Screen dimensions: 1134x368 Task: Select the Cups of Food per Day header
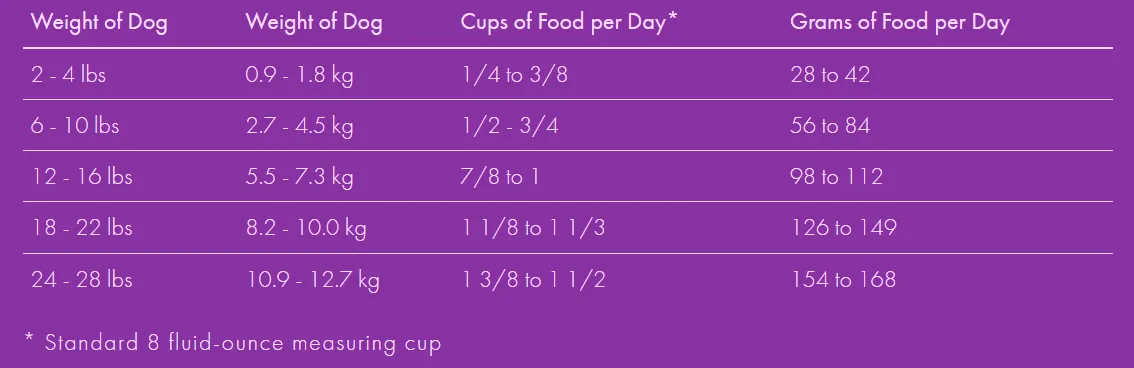[568, 22]
